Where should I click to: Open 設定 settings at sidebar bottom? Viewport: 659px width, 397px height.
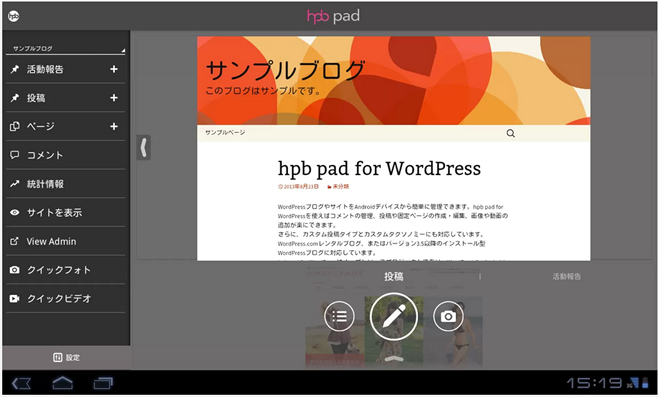pos(66,358)
